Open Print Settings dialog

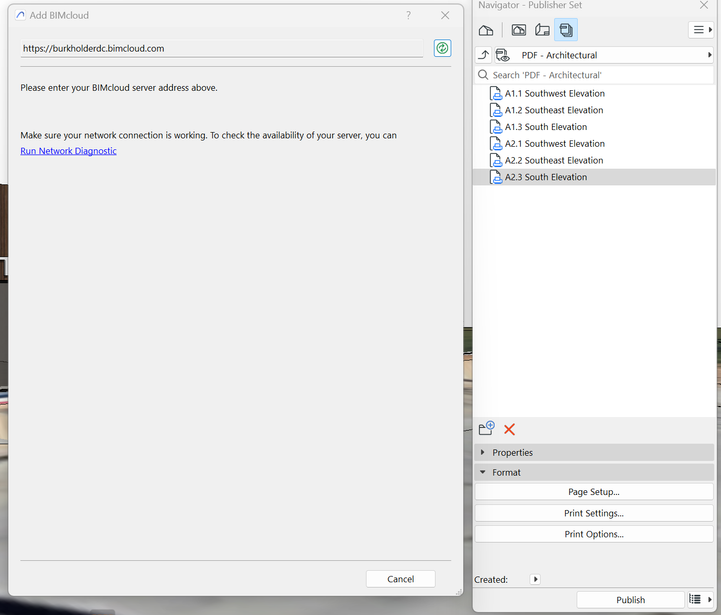coord(594,513)
